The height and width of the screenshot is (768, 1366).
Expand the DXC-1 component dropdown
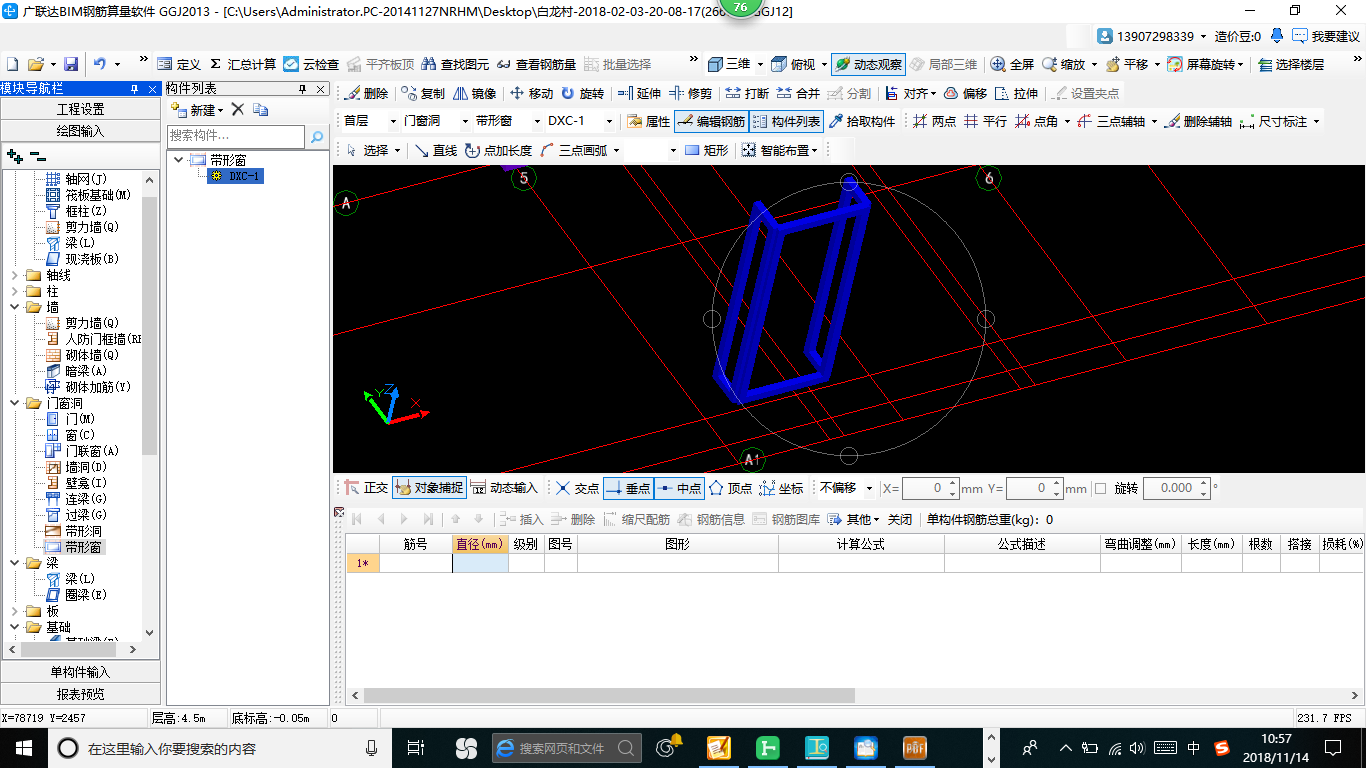tap(608, 121)
